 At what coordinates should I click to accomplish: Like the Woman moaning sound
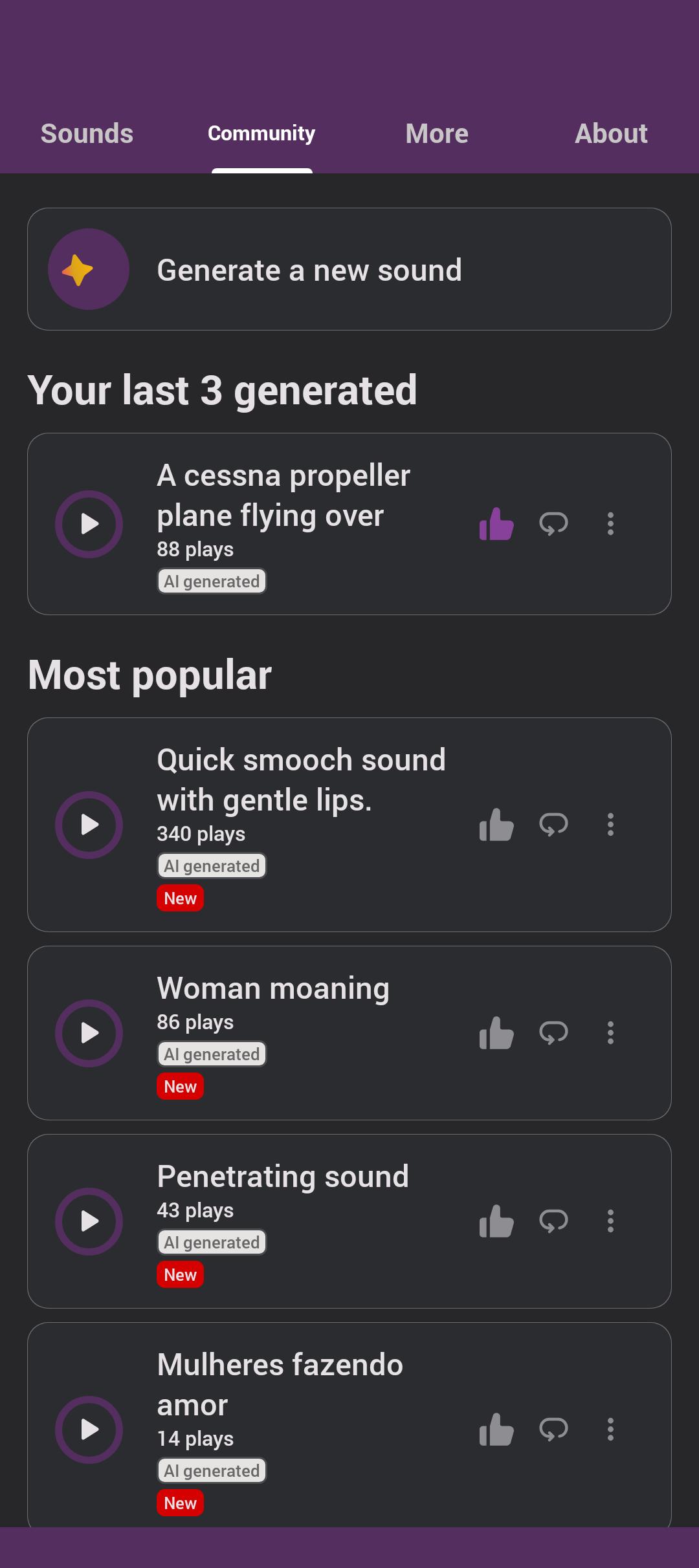(x=496, y=1032)
